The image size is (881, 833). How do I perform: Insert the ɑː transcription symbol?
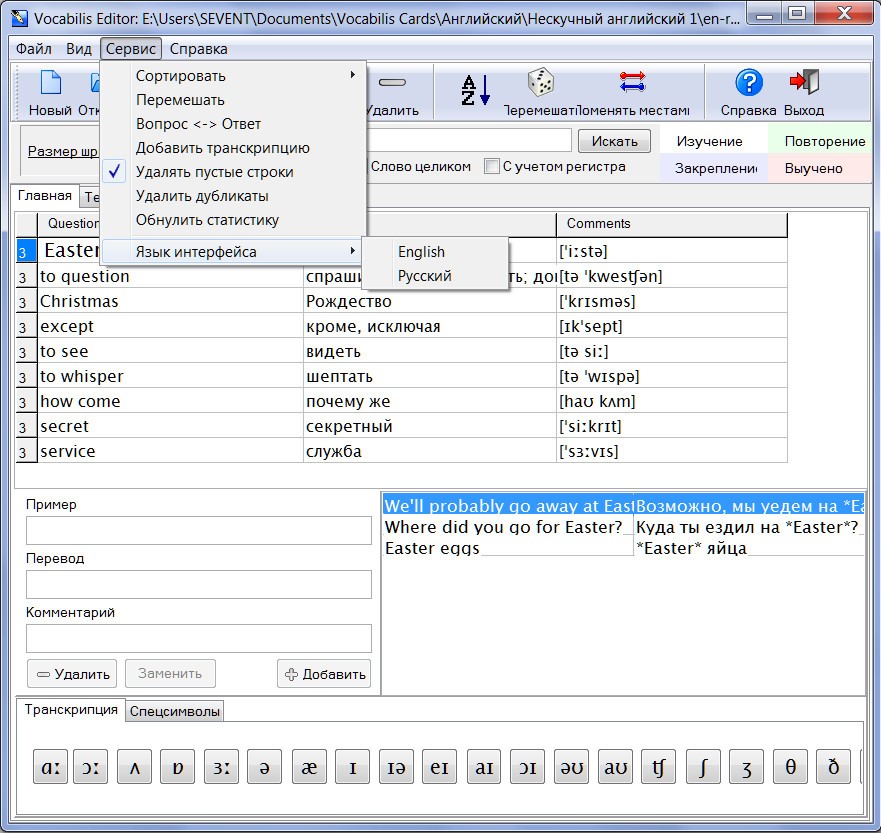point(51,767)
